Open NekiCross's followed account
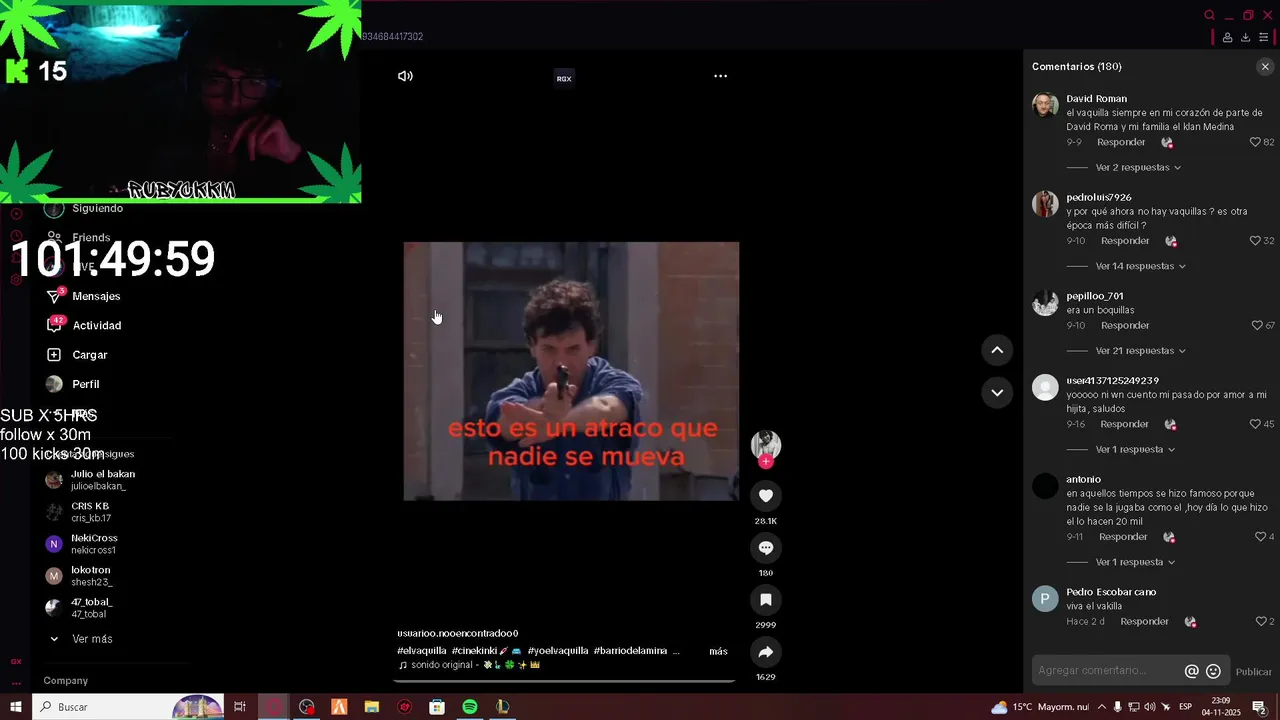Viewport: 1280px width, 720px height. coord(93,544)
